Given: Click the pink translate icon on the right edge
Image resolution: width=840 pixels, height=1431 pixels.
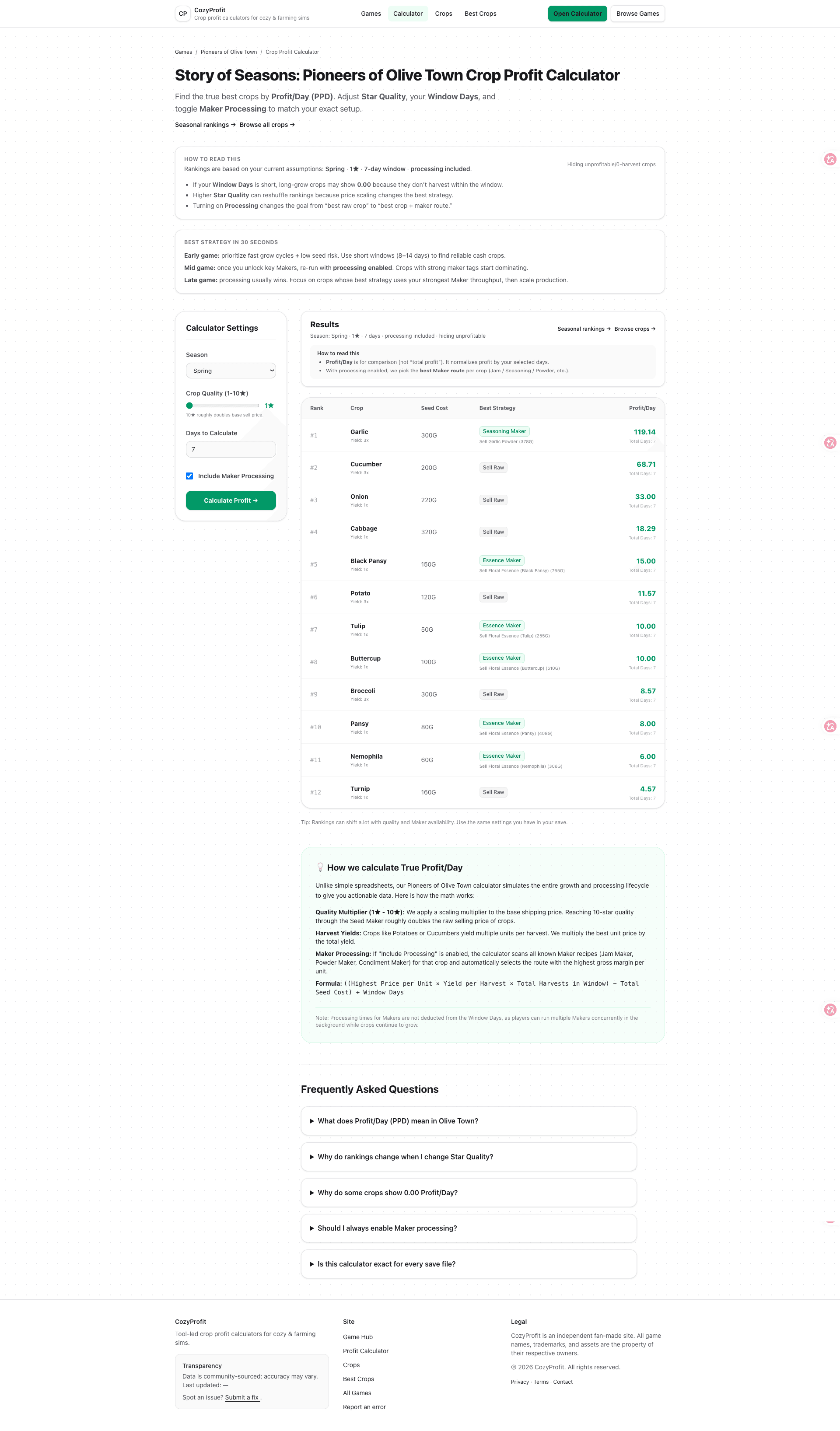Looking at the screenshot, I should (x=830, y=160).
